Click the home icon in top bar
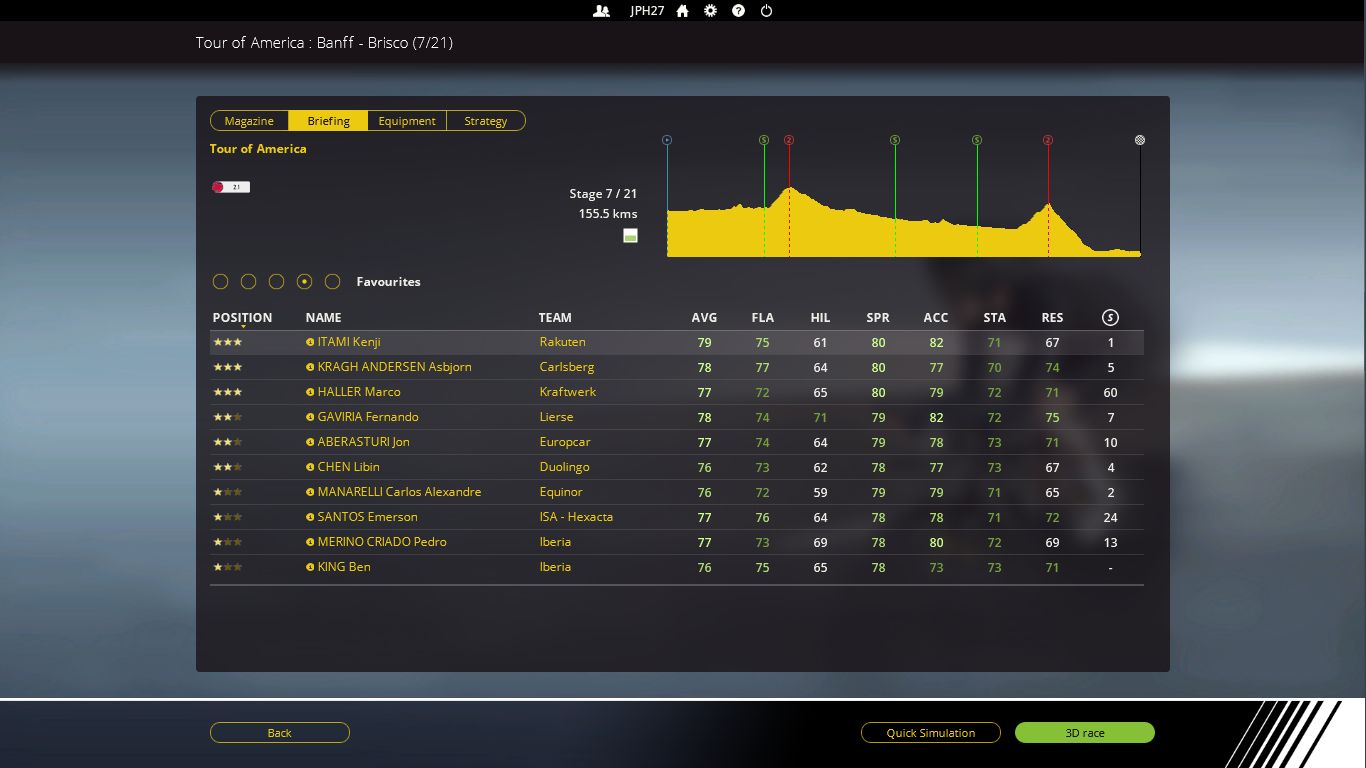 [682, 11]
